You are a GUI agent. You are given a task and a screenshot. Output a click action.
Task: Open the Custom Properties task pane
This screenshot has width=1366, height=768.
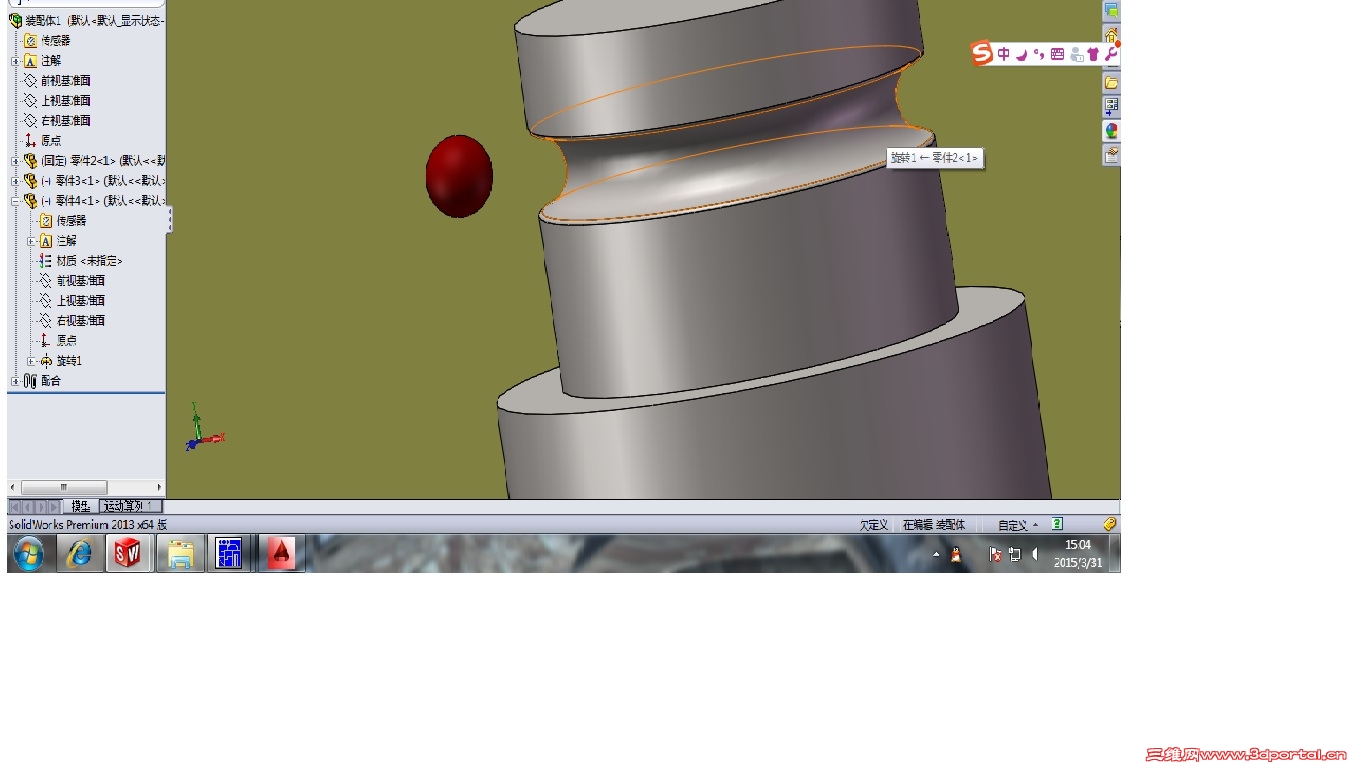click(1111, 155)
